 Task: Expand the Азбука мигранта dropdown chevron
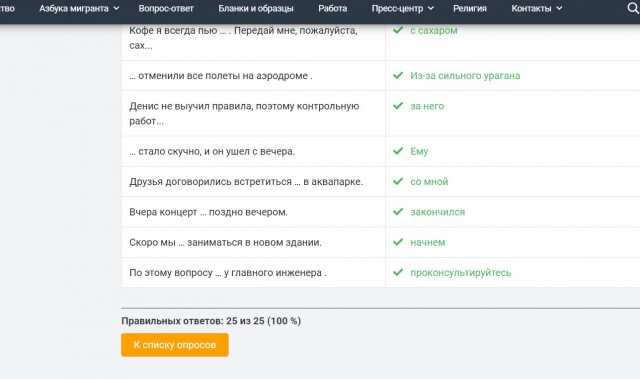tap(116, 8)
